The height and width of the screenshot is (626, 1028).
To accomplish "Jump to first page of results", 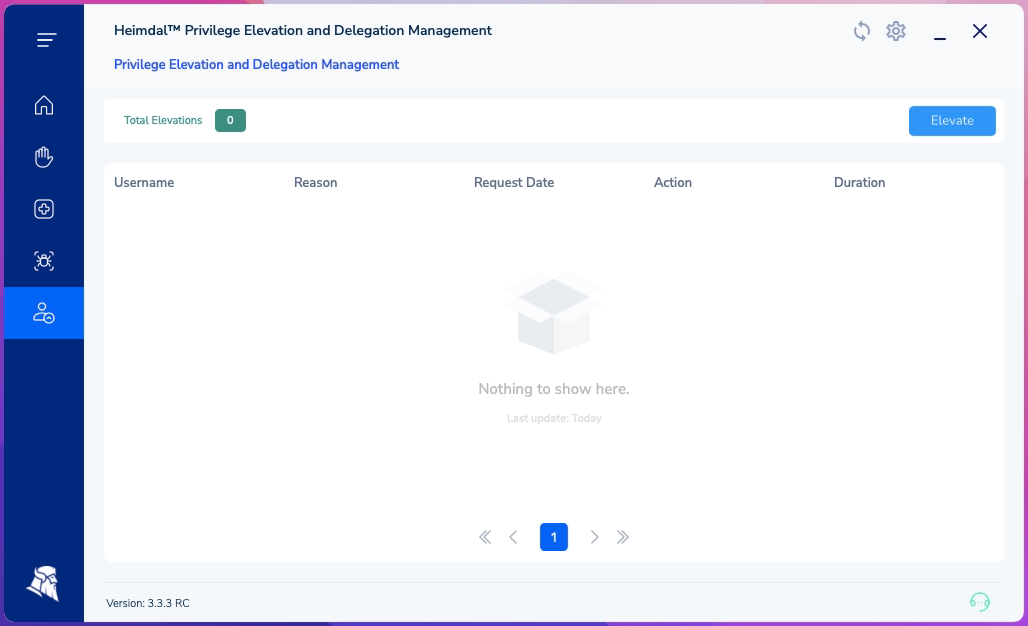I will (x=485, y=538).
